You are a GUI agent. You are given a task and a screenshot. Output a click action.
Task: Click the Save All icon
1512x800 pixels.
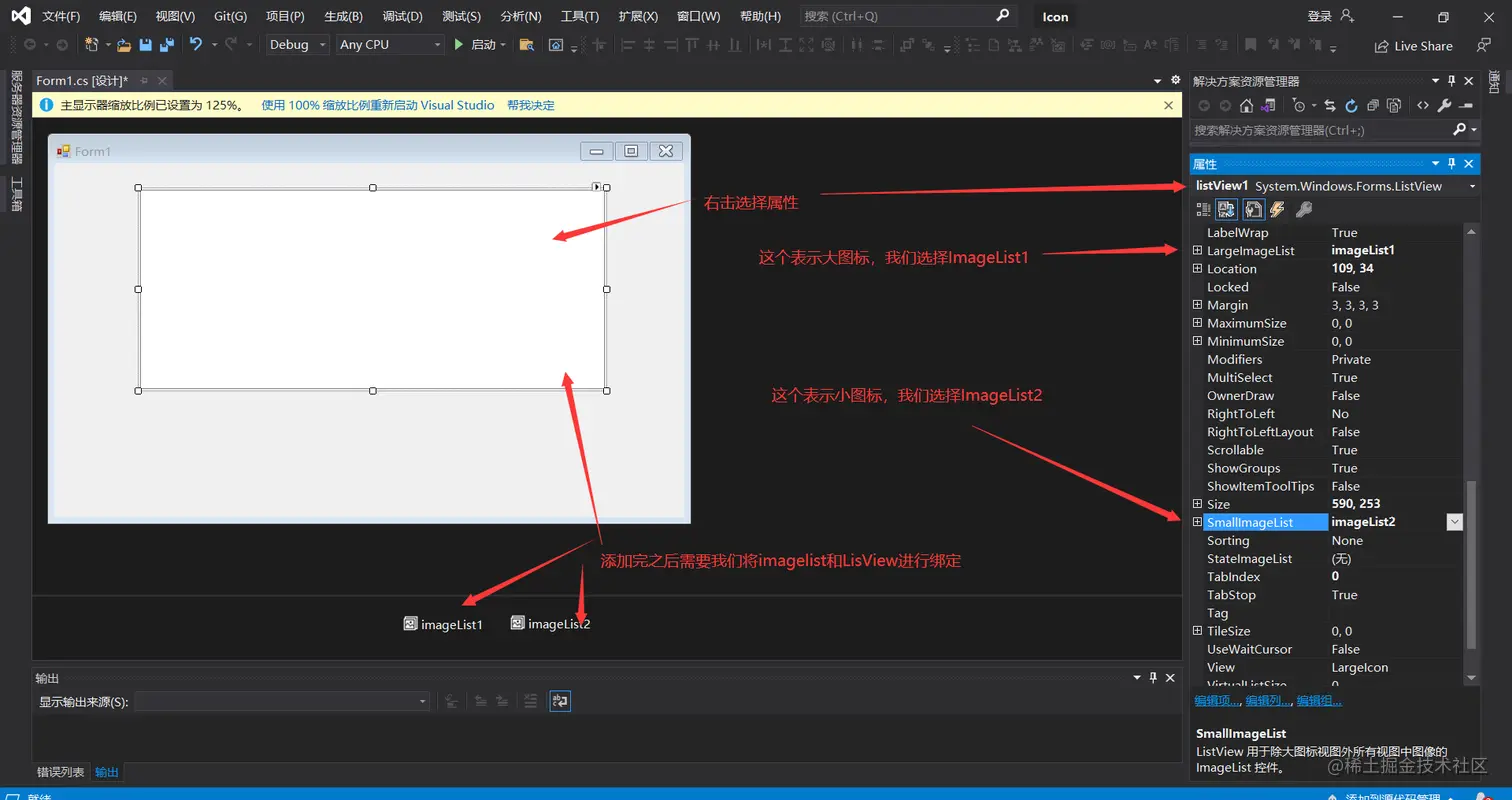coord(166,45)
